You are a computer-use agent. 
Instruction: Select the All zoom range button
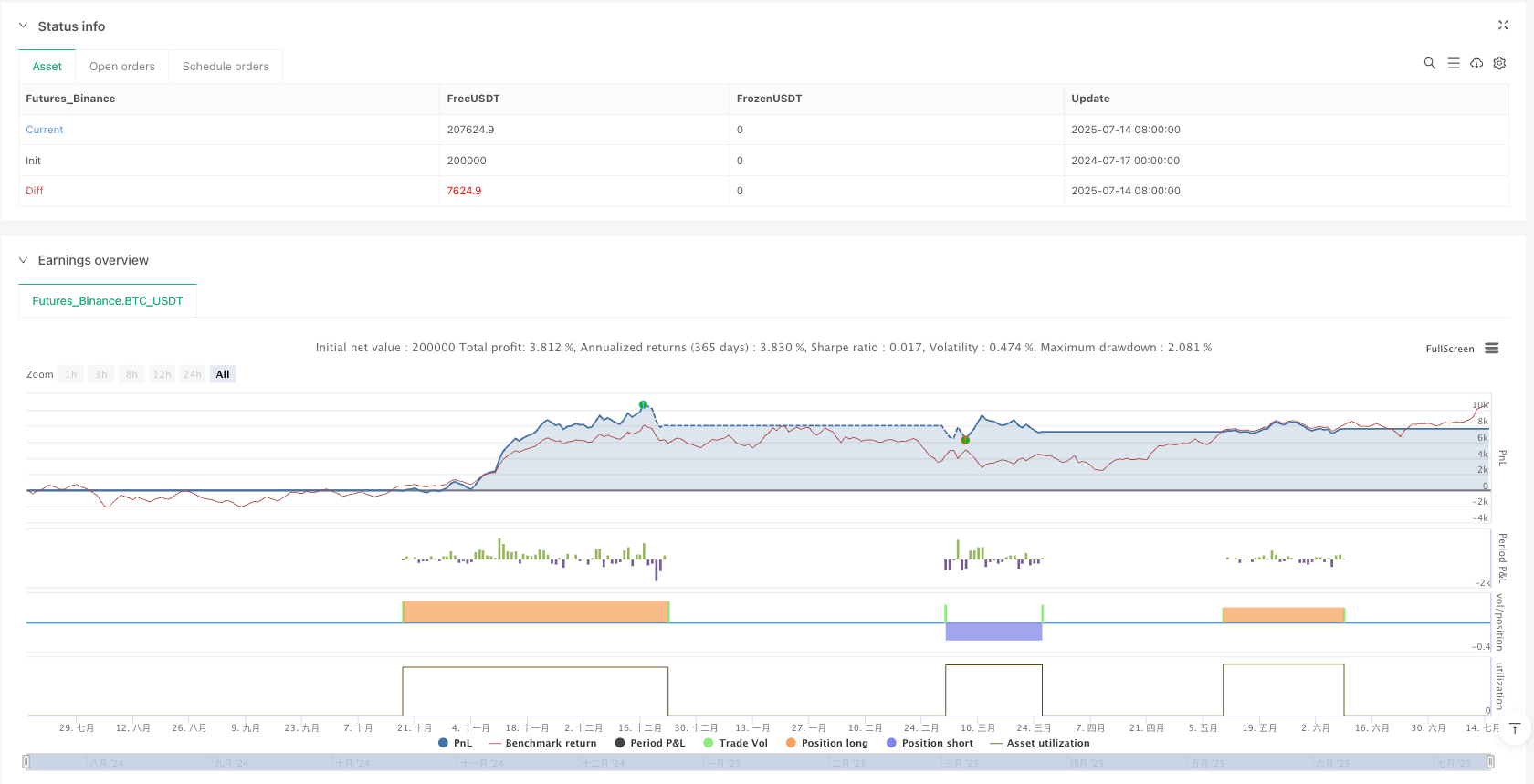(223, 374)
